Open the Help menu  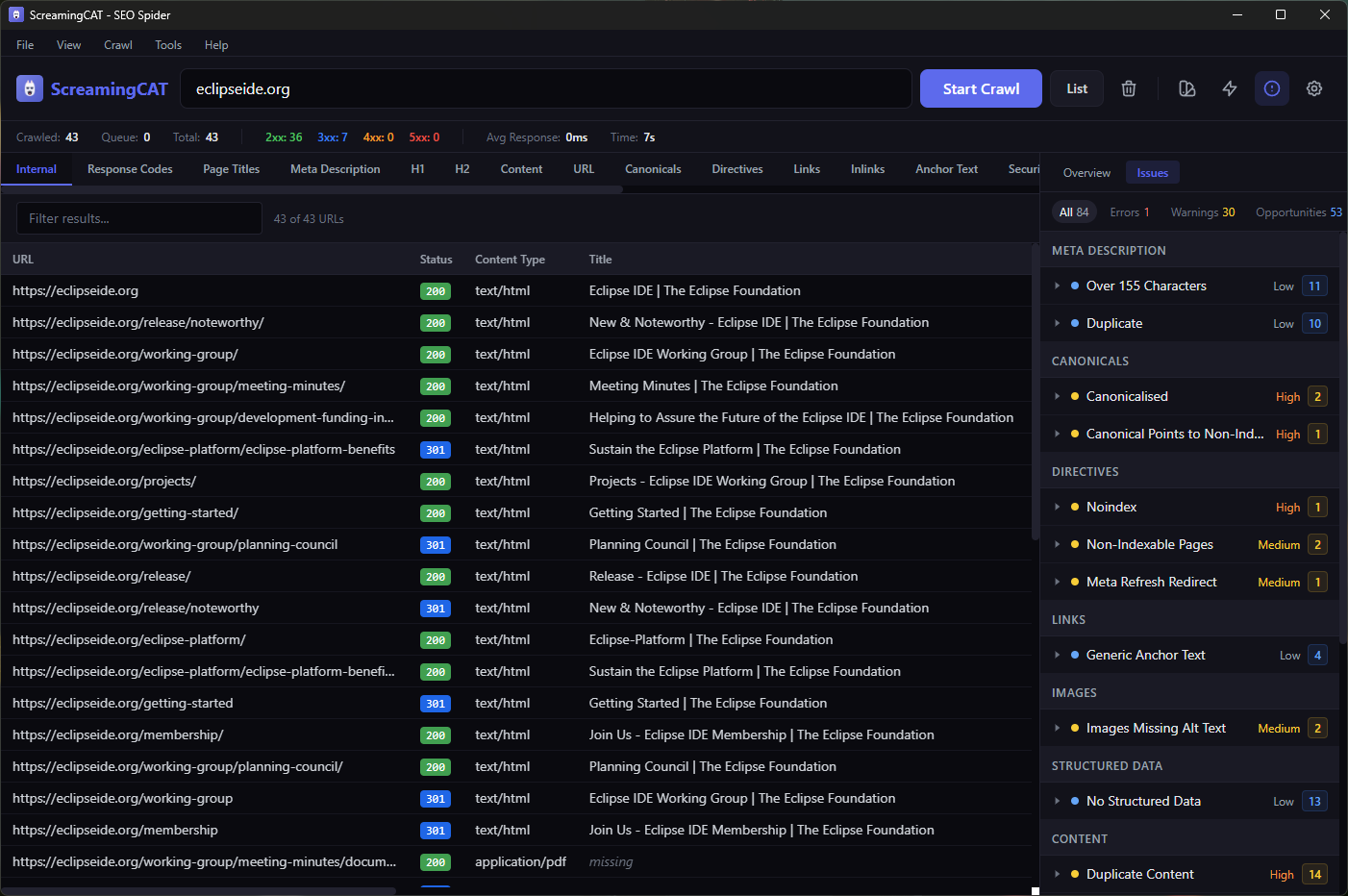tap(216, 45)
